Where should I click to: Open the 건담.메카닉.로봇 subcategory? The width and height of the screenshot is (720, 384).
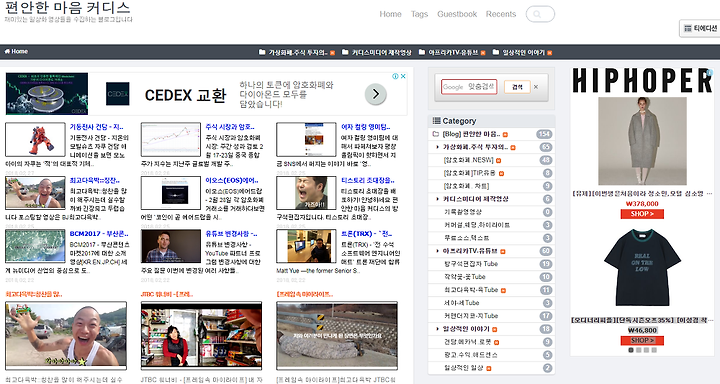coord(467,342)
